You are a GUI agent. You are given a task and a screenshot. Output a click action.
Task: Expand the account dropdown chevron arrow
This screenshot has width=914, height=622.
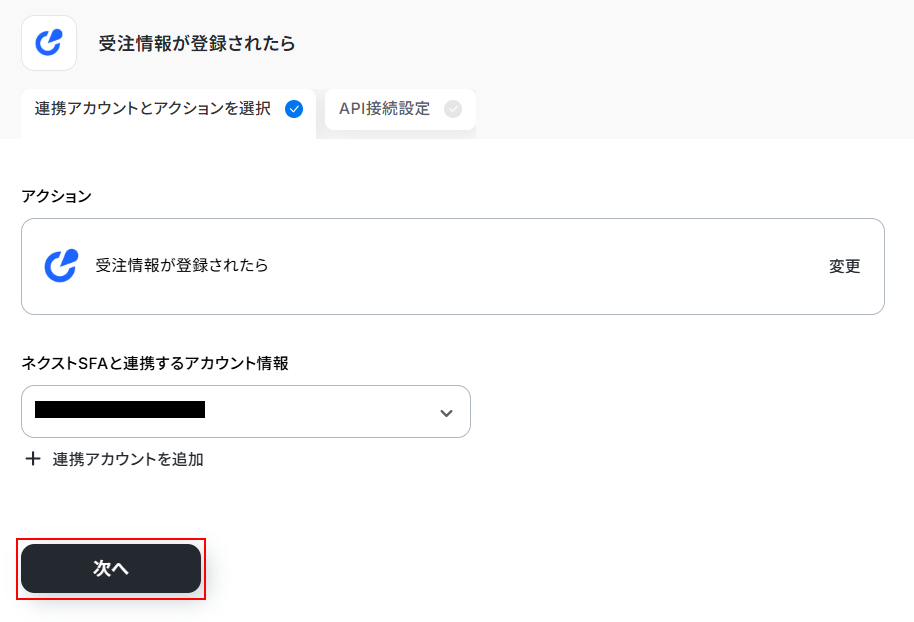[x=446, y=413]
